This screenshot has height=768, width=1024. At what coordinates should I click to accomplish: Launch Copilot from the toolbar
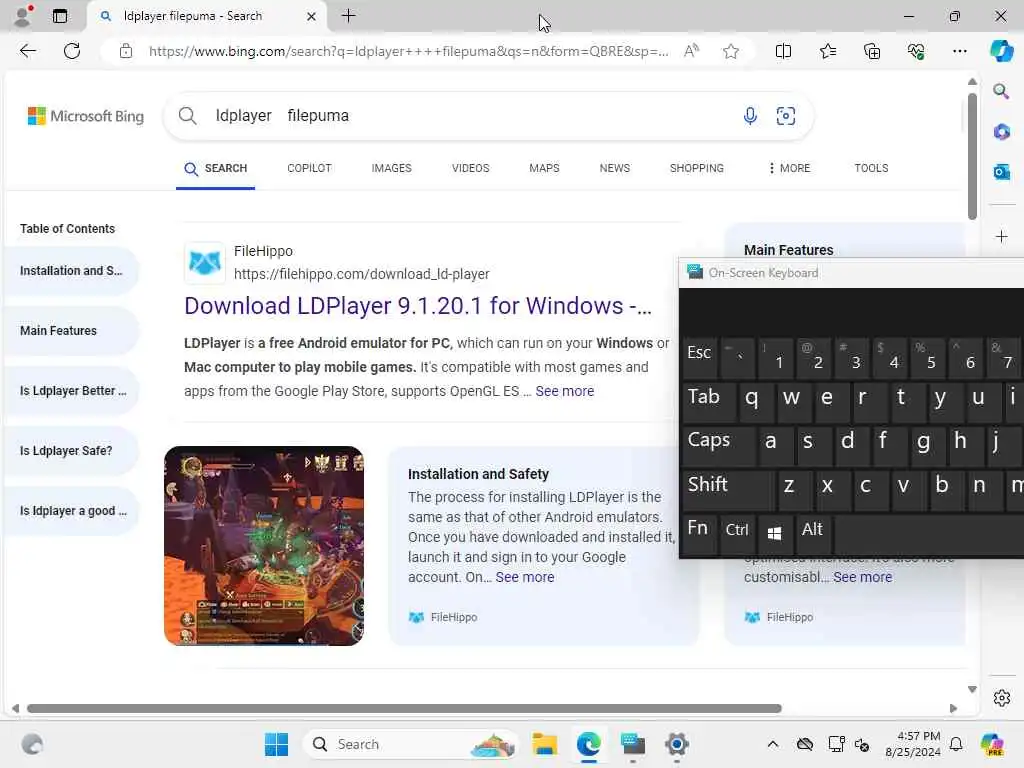(x=1001, y=51)
